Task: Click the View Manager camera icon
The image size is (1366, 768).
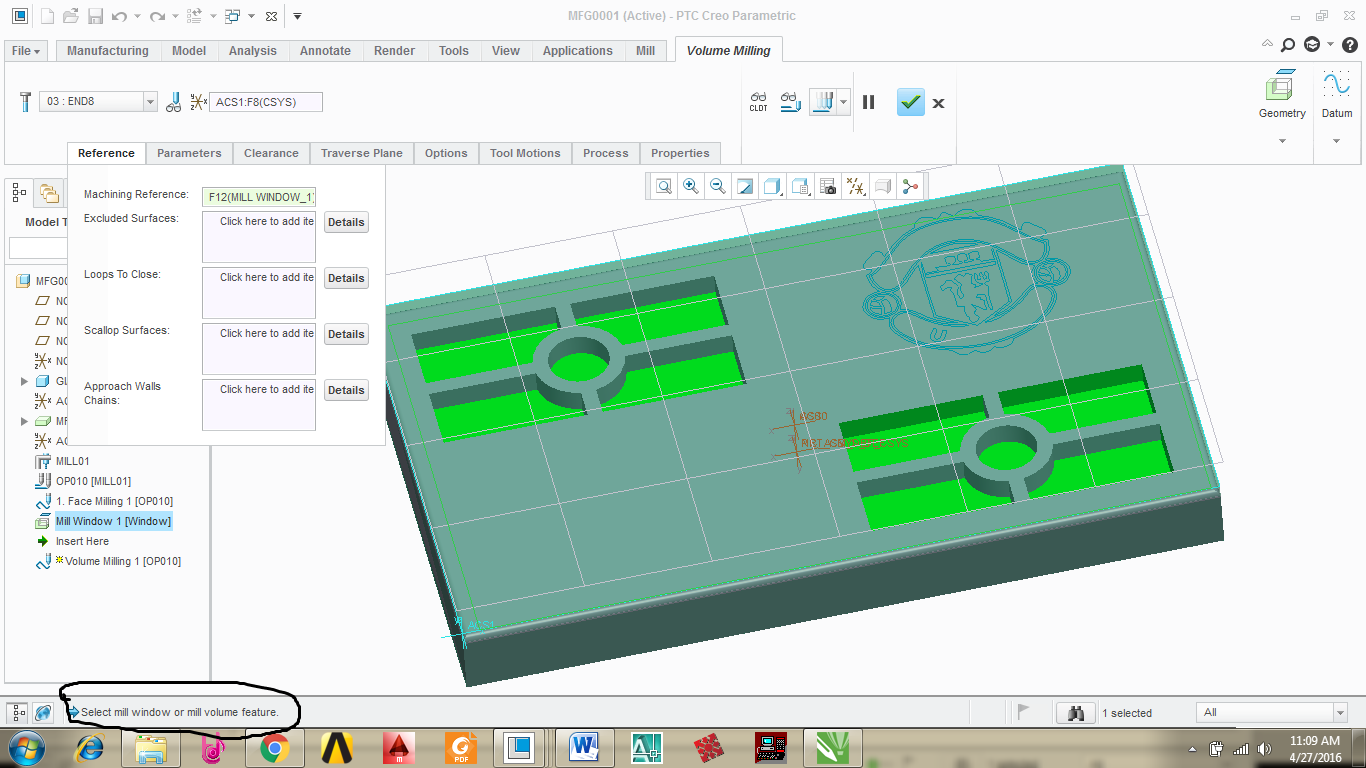Action: coord(827,186)
